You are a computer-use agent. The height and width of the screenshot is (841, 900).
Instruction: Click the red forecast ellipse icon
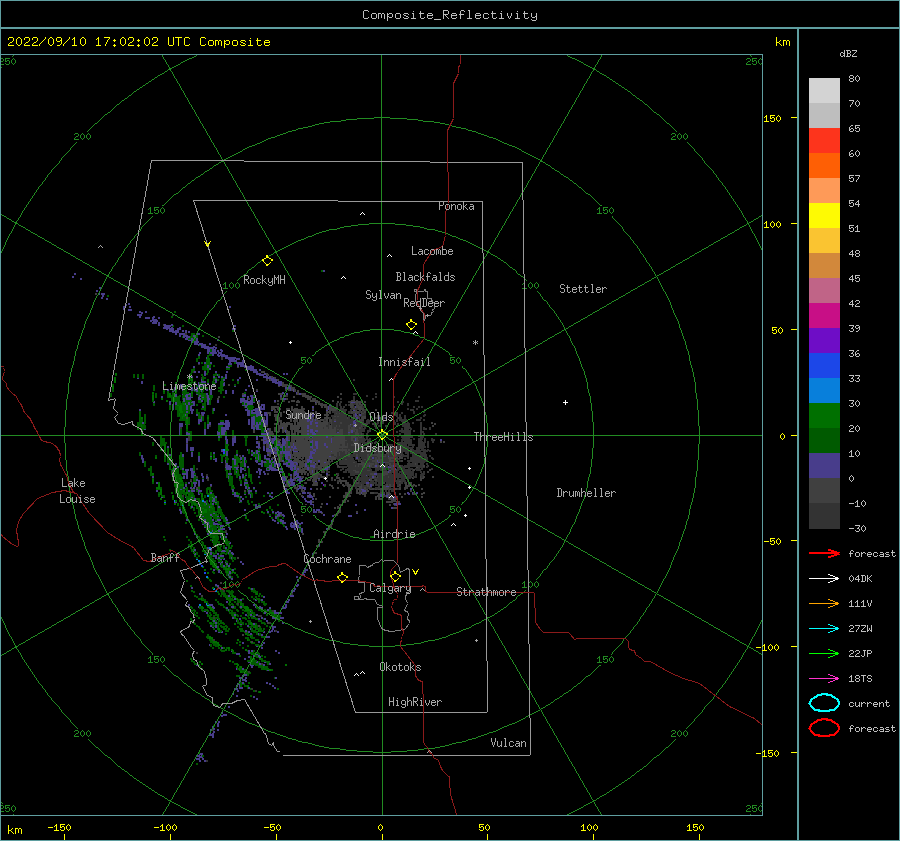click(824, 728)
